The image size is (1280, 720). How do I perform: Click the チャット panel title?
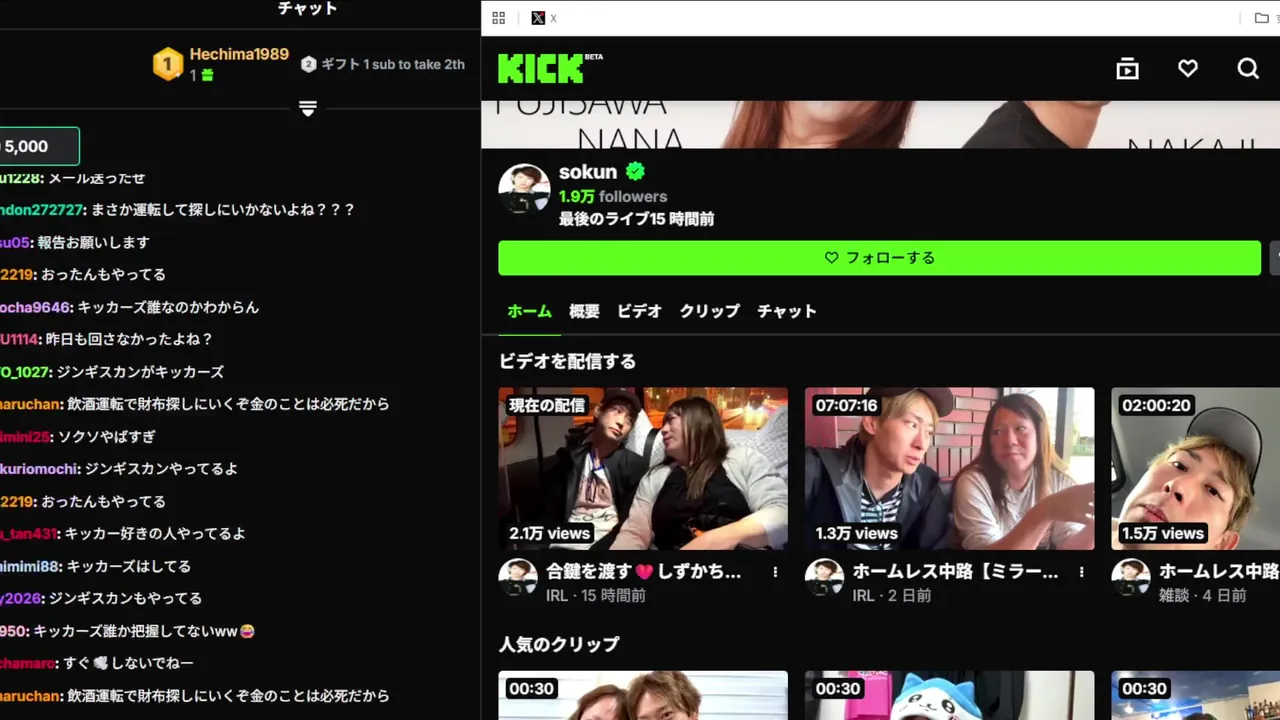[307, 9]
